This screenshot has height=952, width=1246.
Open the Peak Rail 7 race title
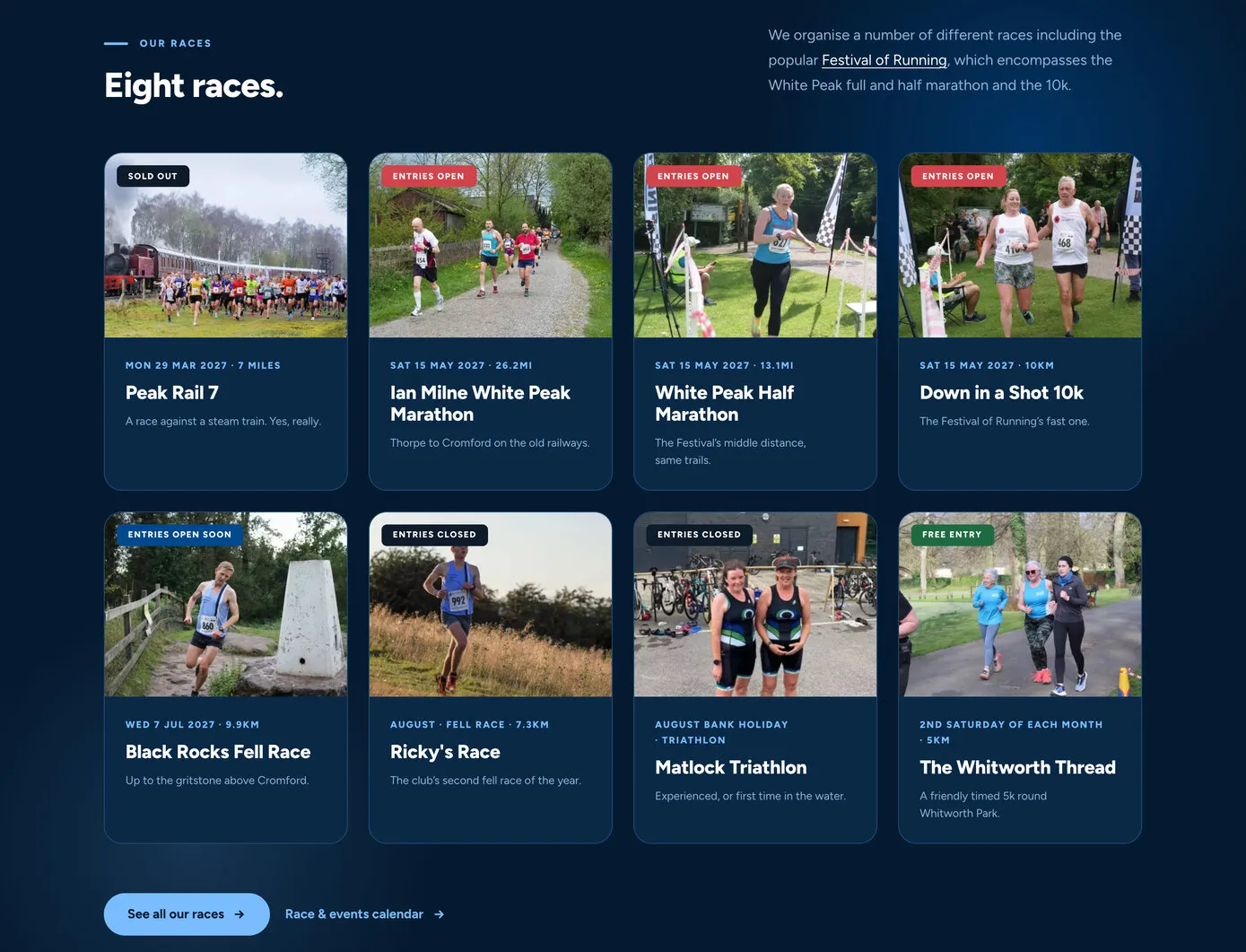(x=172, y=393)
